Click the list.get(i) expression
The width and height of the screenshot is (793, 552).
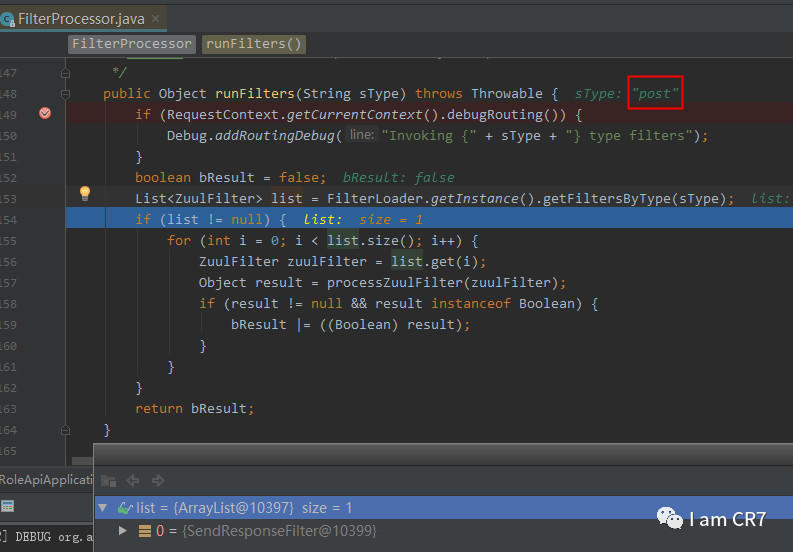click(437, 262)
